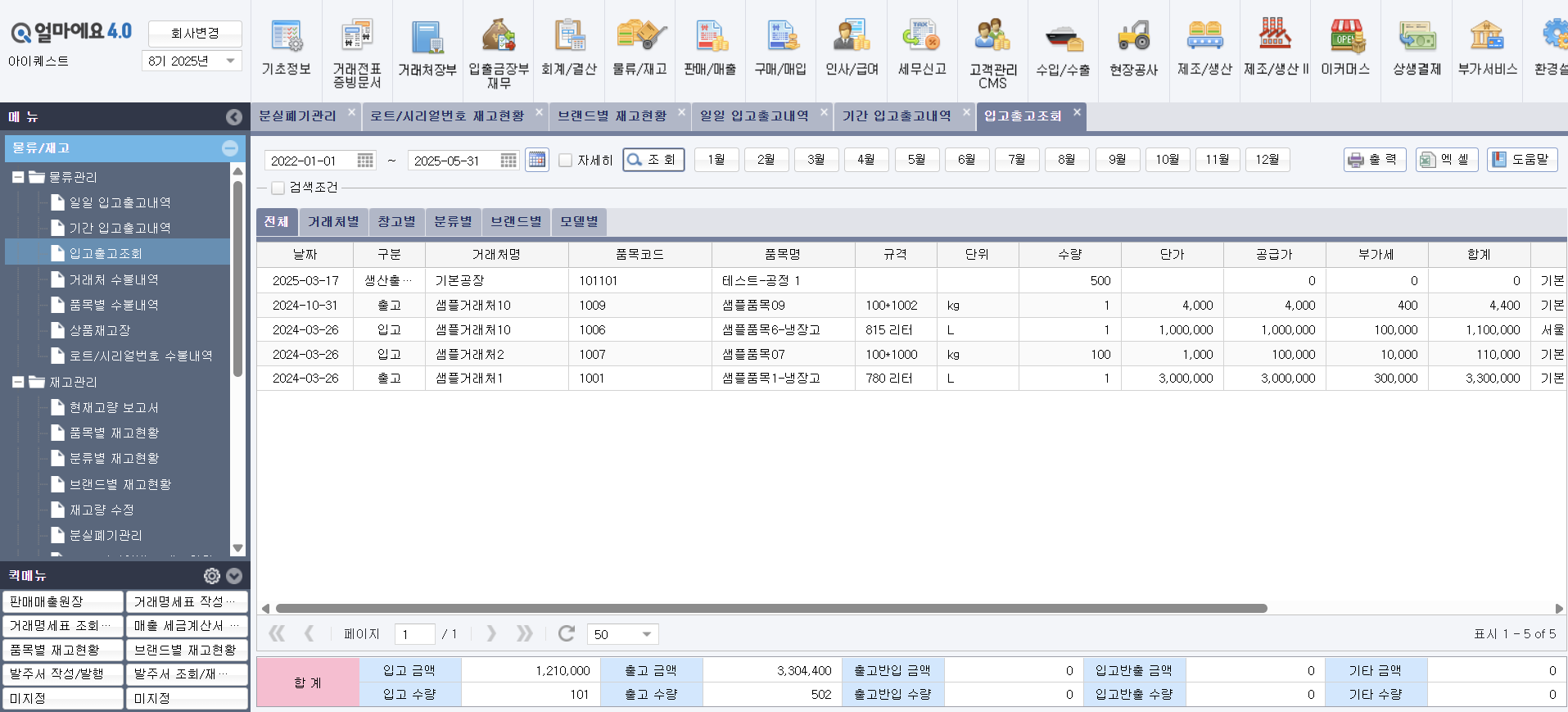Click the 회사변경 button
Image resolution: width=1568 pixels, height=712 pixels.
coord(195,34)
